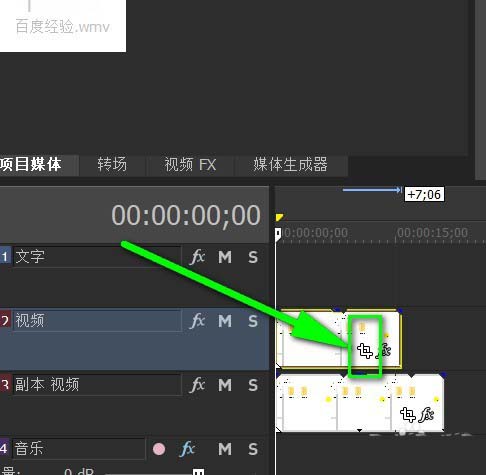The image size is (486, 475).
Task: Open the 视频 FX tab
Action: click(x=190, y=165)
